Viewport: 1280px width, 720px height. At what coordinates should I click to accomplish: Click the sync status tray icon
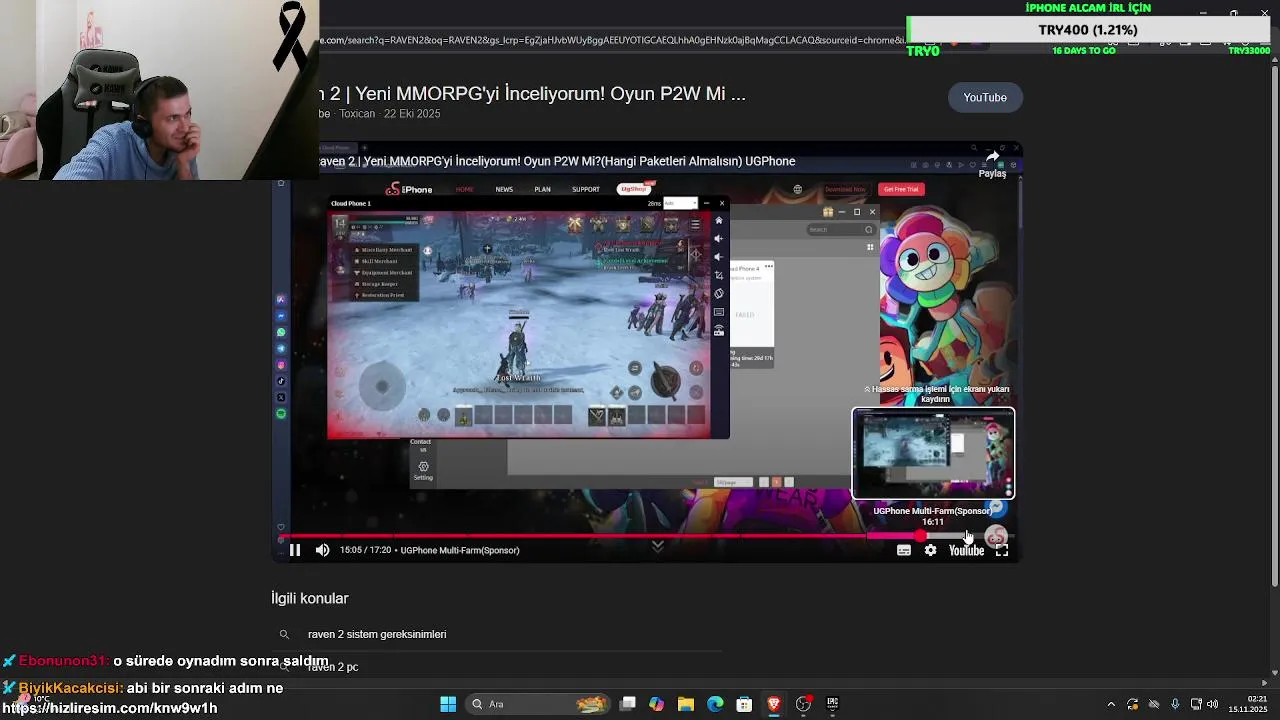pyautogui.click(x=1132, y=704)
